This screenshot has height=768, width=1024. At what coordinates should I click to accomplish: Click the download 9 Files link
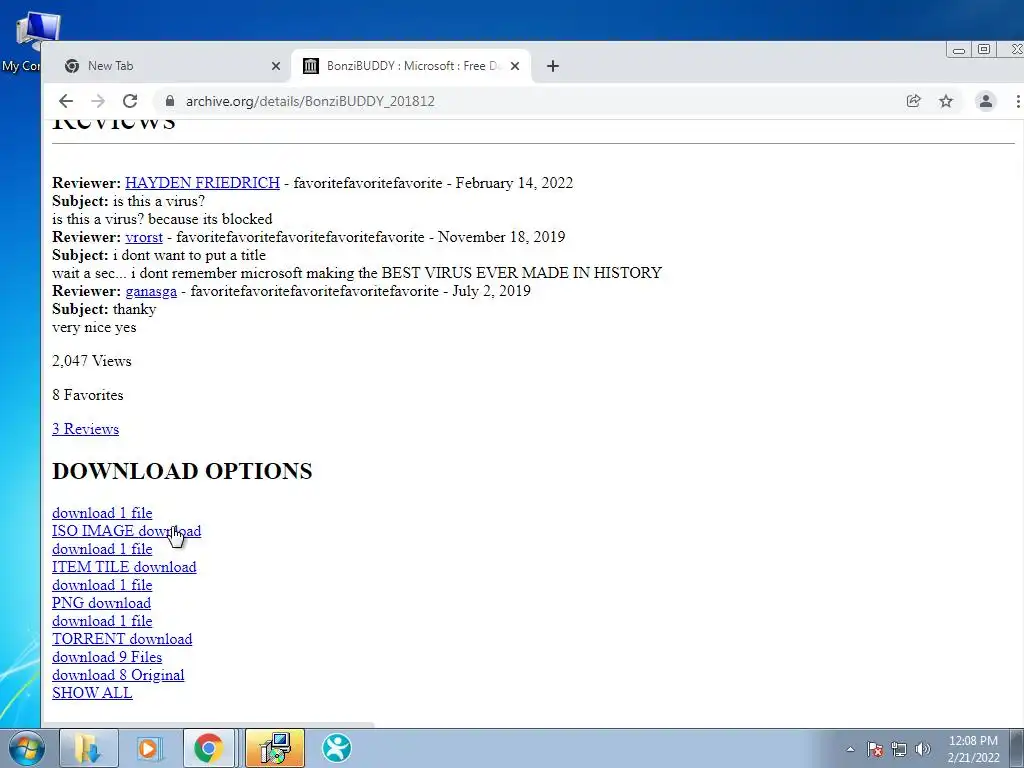pos(107,657)
